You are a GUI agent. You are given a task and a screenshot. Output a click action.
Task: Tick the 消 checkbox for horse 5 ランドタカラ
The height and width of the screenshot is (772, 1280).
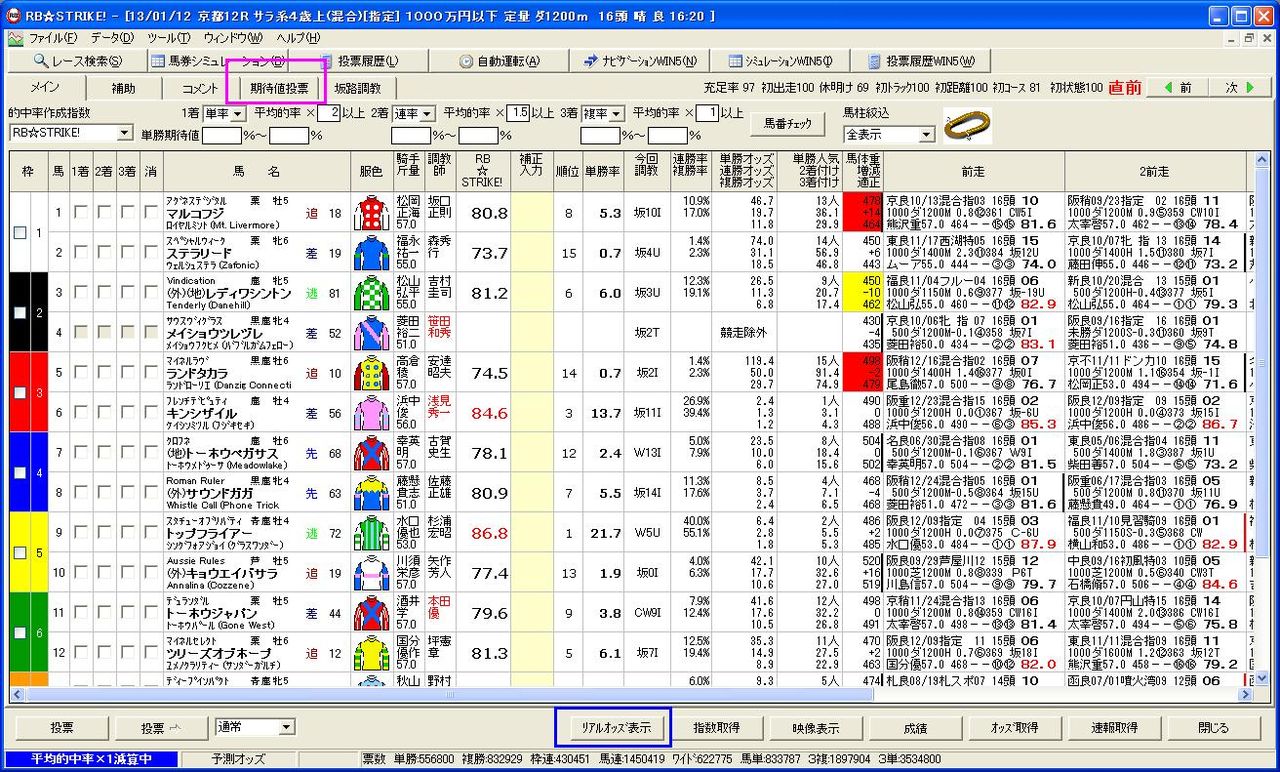(x=150, y=372)
